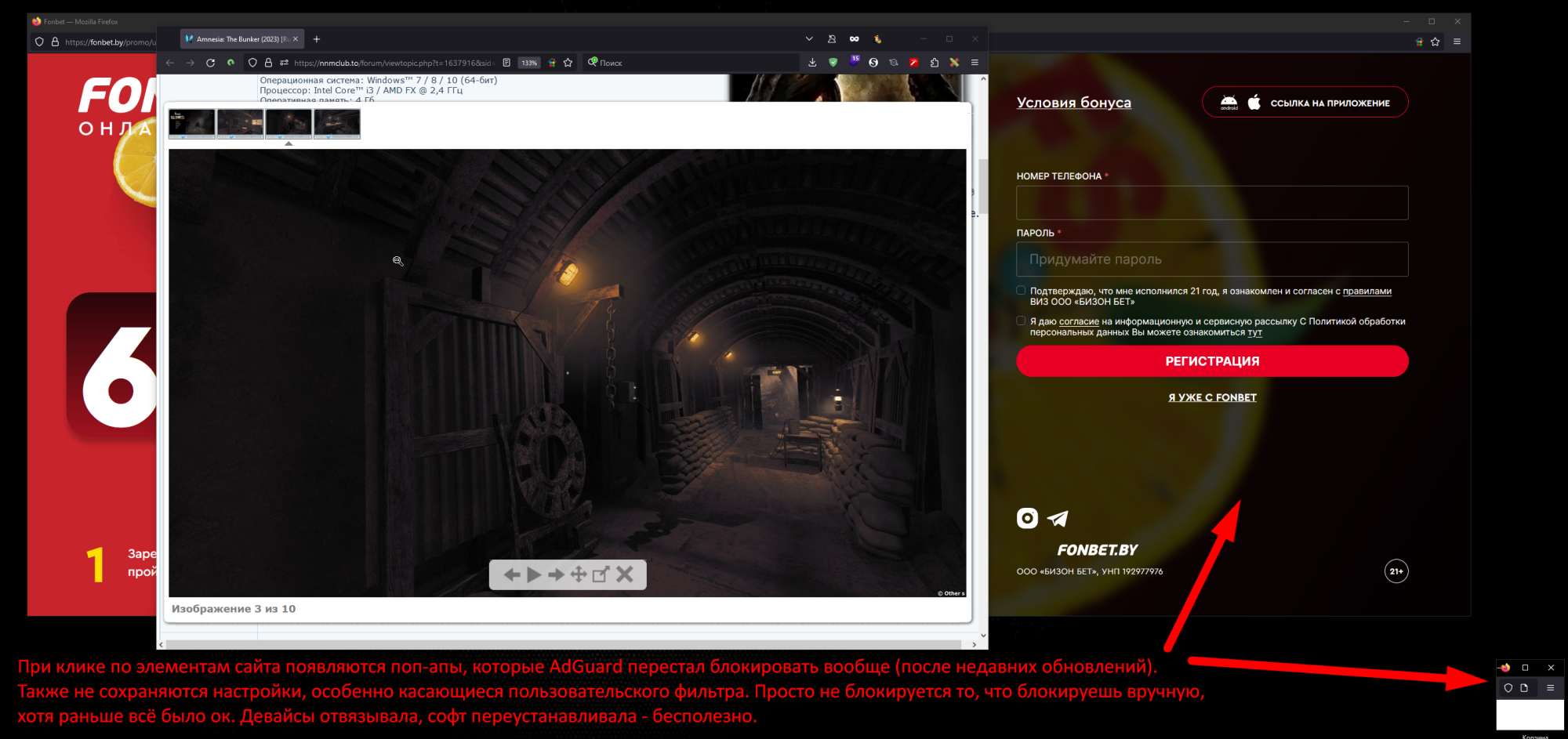Open the Условия бонуса link
1568x739 pixels.
(1073, 103)
